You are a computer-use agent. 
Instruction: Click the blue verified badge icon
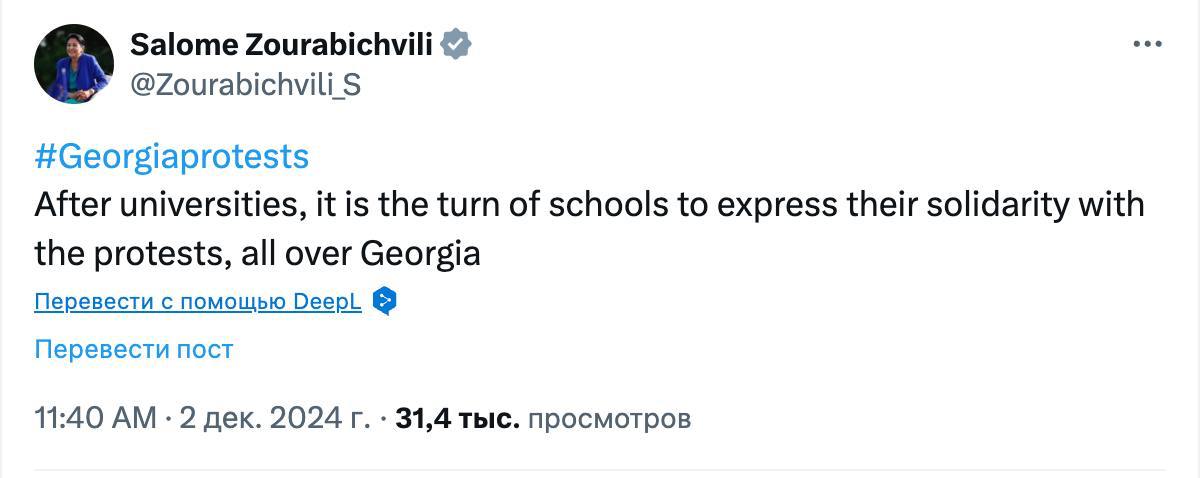click(457, 45)
